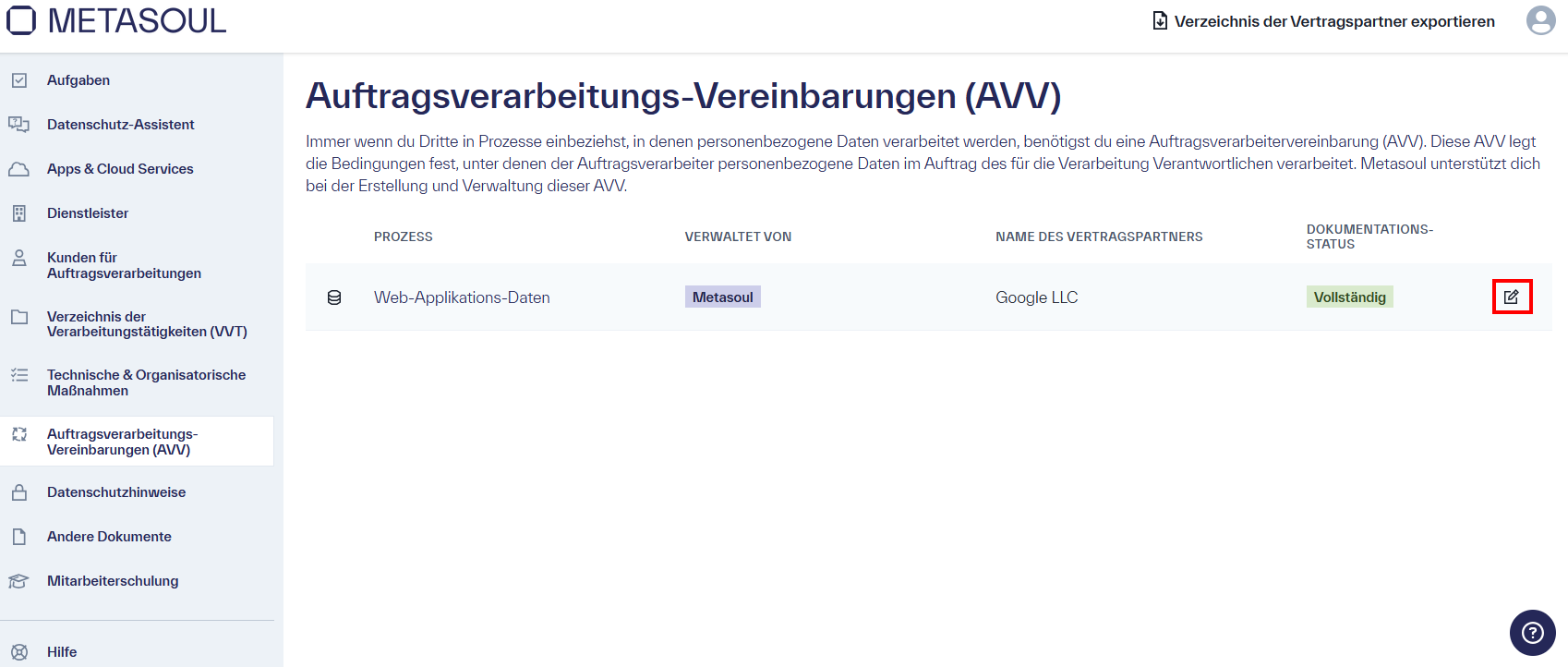The image size is (1568, 667).
Task: Click the document icon for Andere Dokumente
Action: click(19, 537)
